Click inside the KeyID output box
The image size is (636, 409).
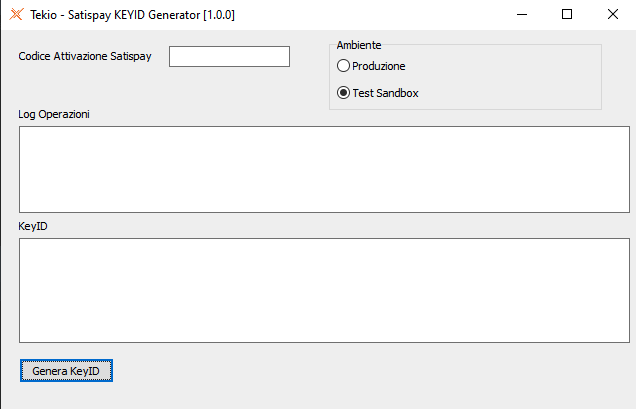(323, 290)
